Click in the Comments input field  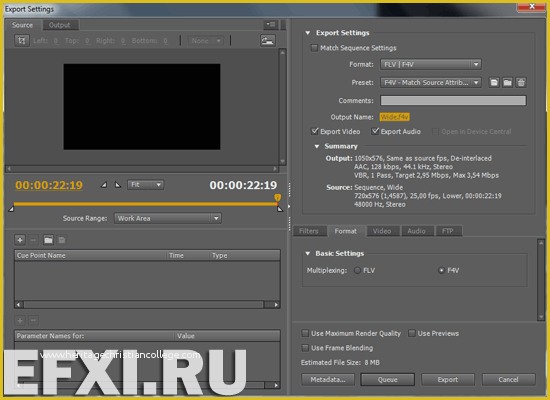[453, 101]
